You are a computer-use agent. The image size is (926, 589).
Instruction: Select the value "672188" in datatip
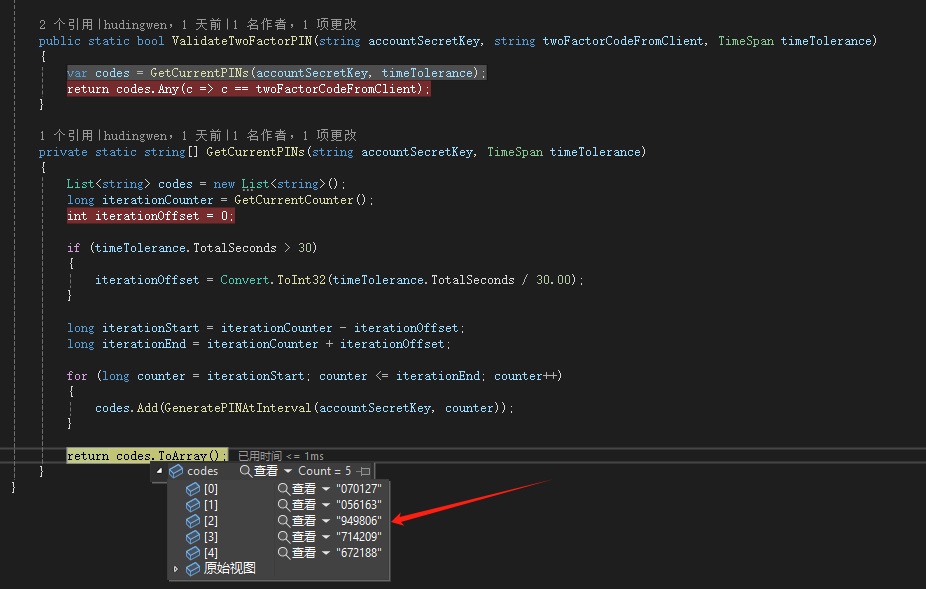coord(359,553)
